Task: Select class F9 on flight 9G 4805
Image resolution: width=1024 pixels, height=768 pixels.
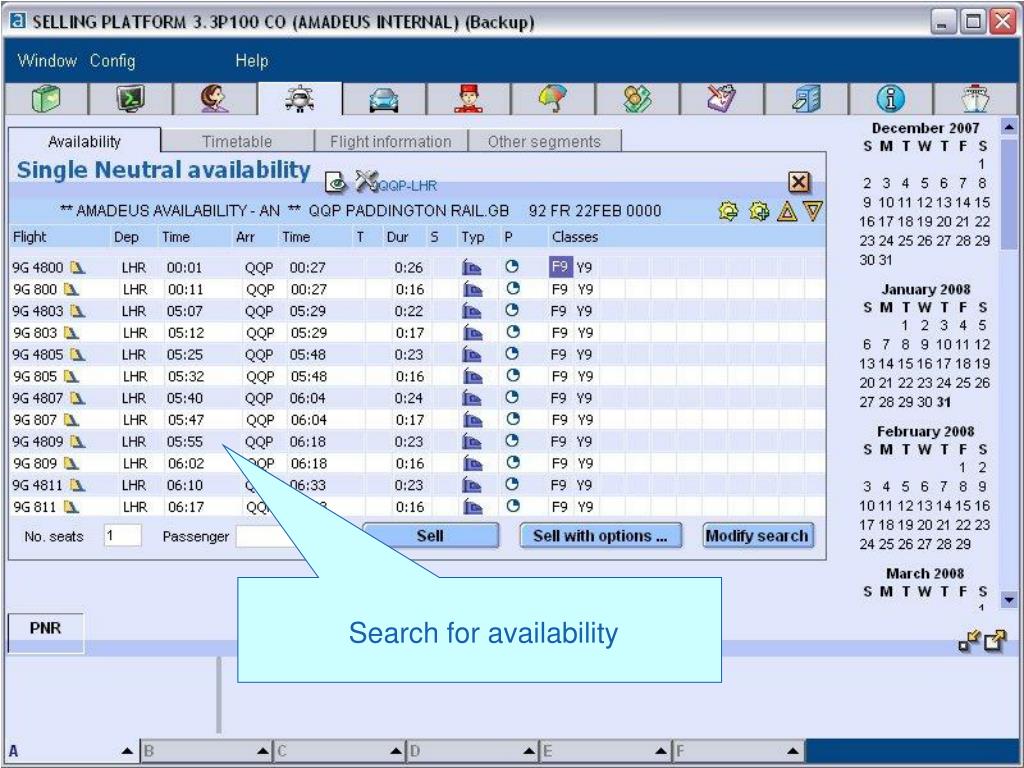Action: (x=560, y=355)
